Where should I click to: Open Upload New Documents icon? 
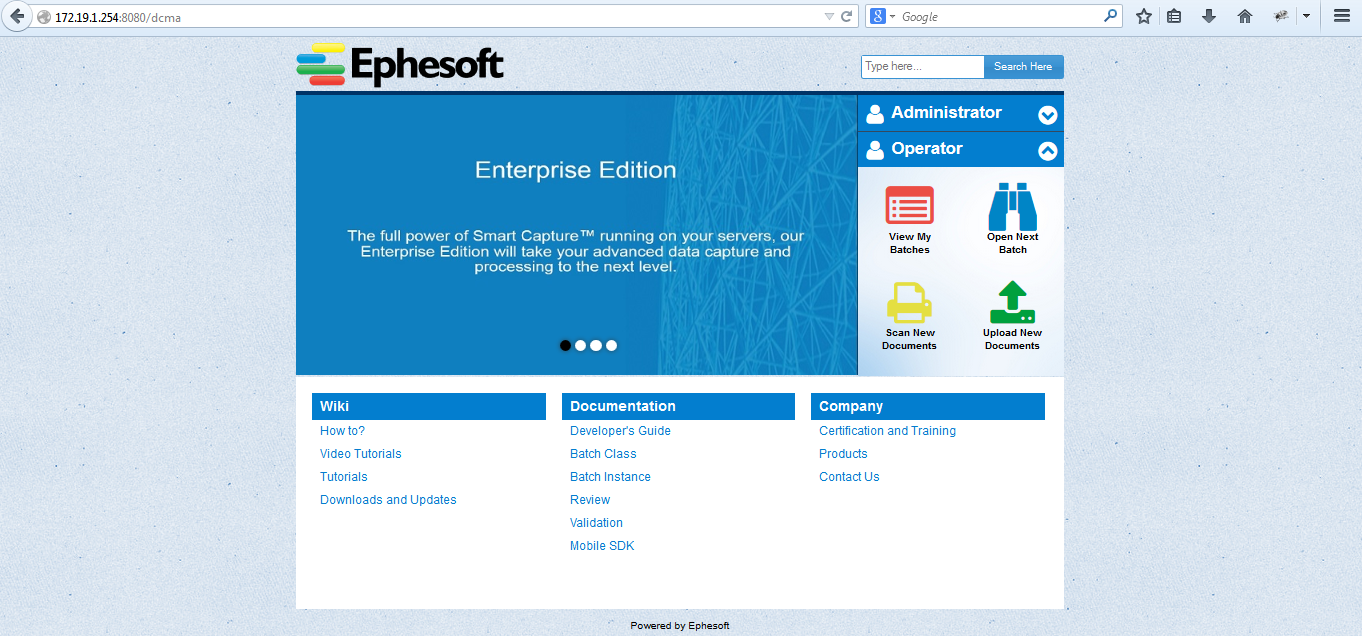[x=1012, y=302]
